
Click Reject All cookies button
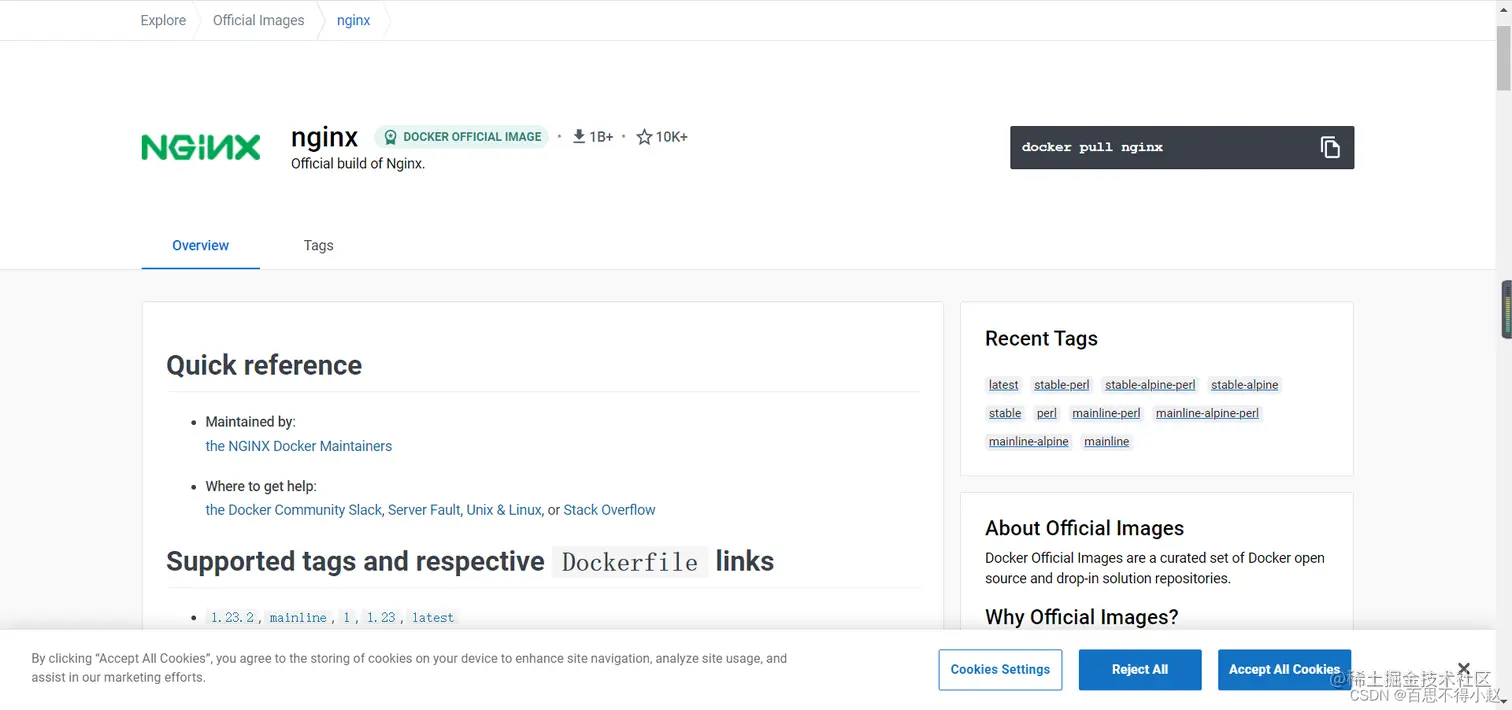click(1140, 670)
